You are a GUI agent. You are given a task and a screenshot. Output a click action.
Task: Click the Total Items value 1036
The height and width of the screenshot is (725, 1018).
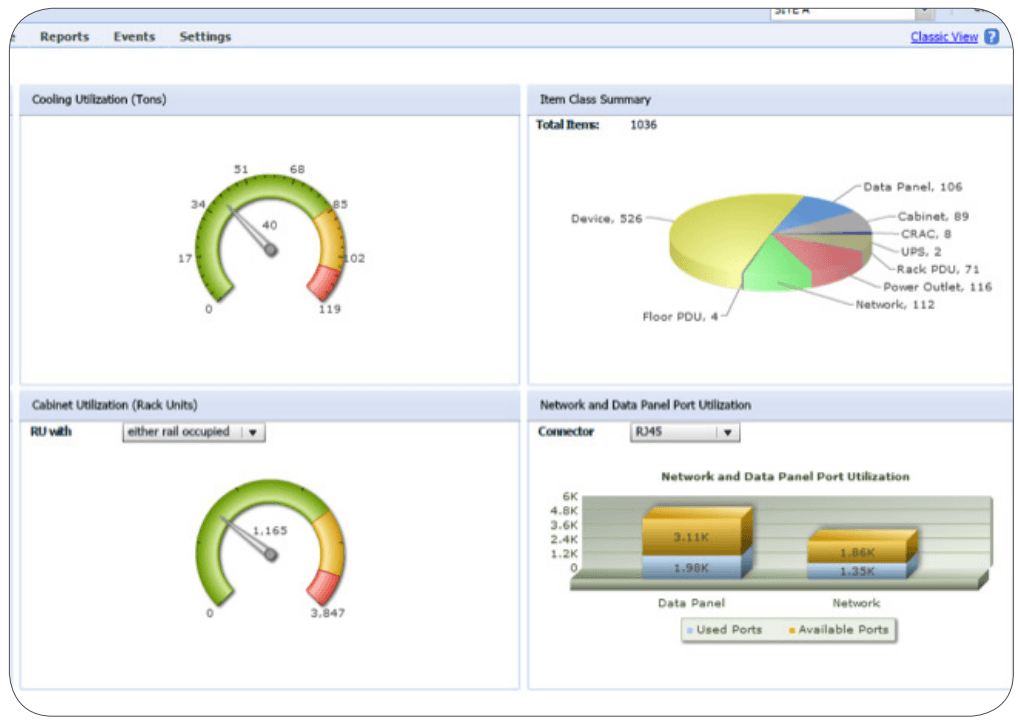[643, 125]
